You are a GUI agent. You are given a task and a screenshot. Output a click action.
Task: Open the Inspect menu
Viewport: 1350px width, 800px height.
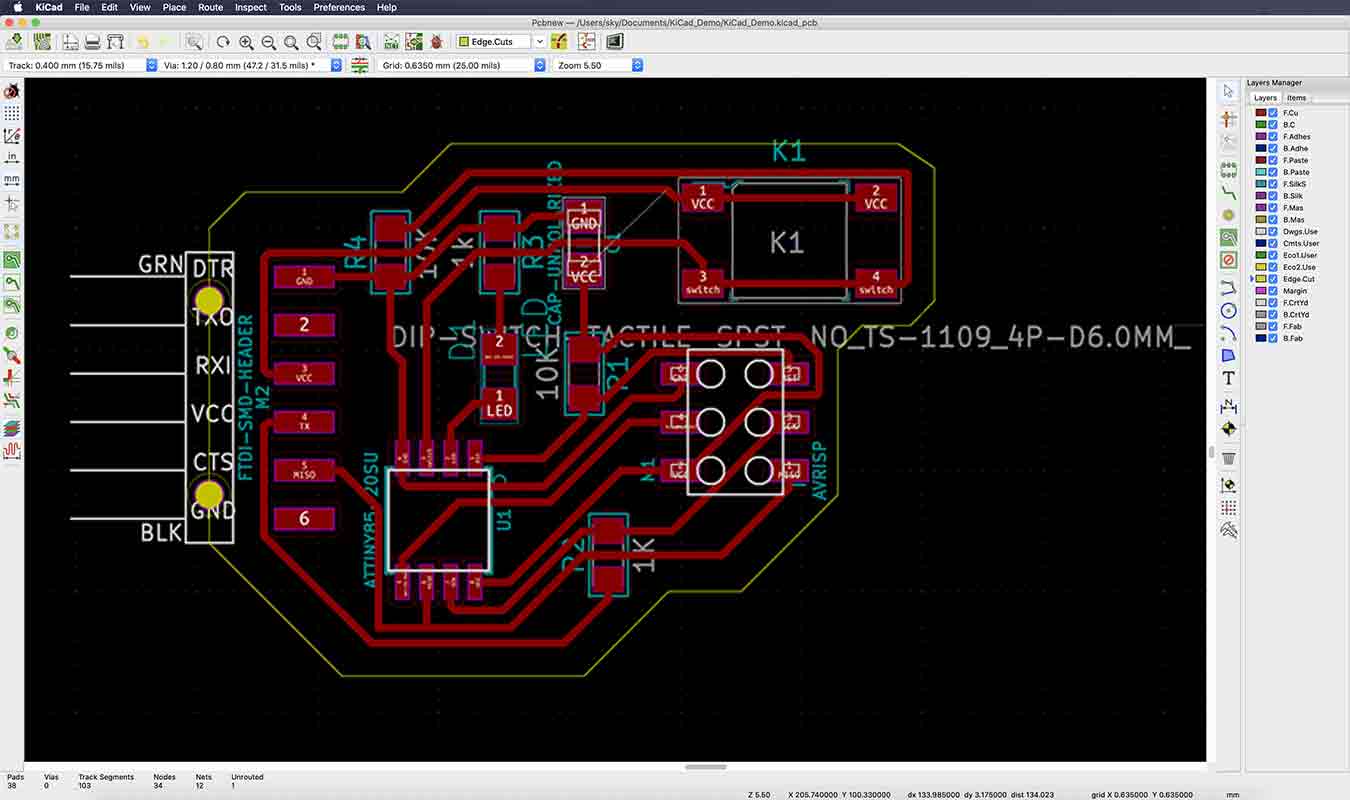pyautogui.click(x=250, y=7)
